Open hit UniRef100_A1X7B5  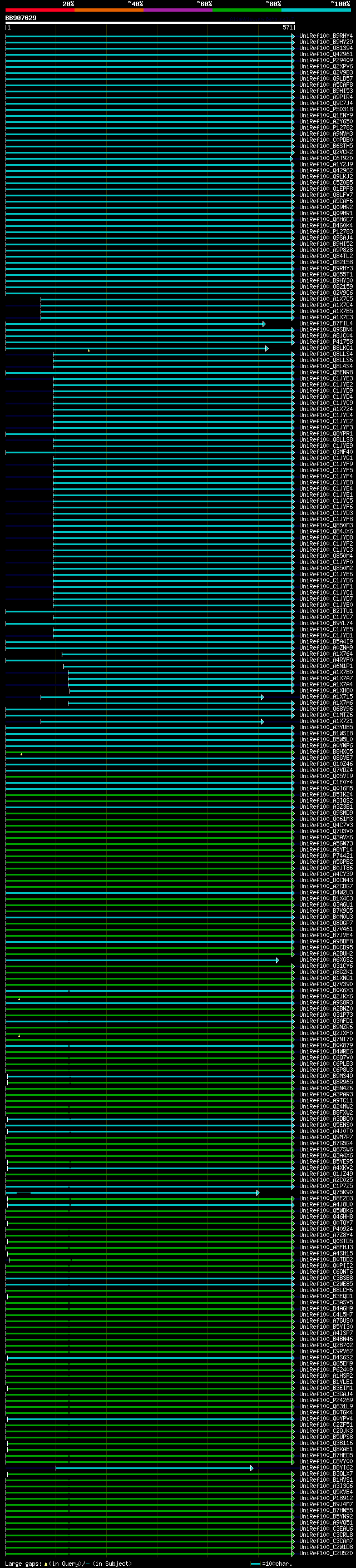[x=325, y=311]
